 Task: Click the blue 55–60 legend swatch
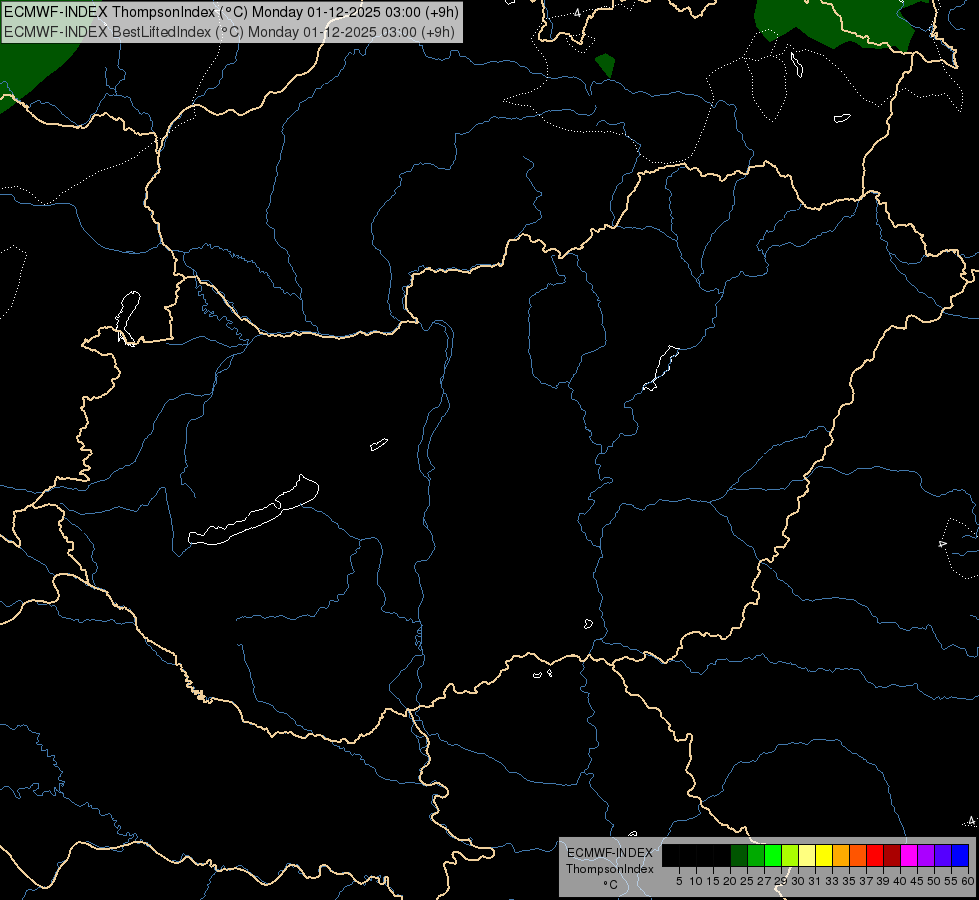[960, 855]
